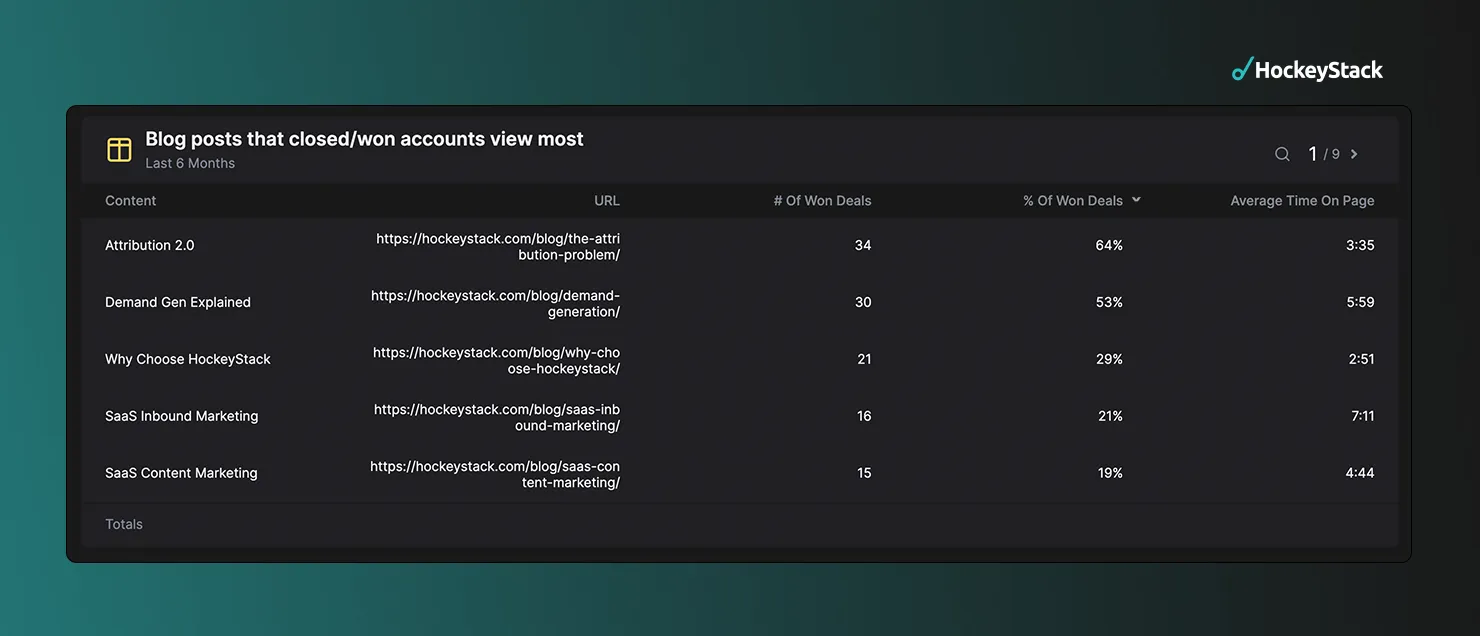
Task: Sort by # Of Won Deals header
Action: [822, 201]
